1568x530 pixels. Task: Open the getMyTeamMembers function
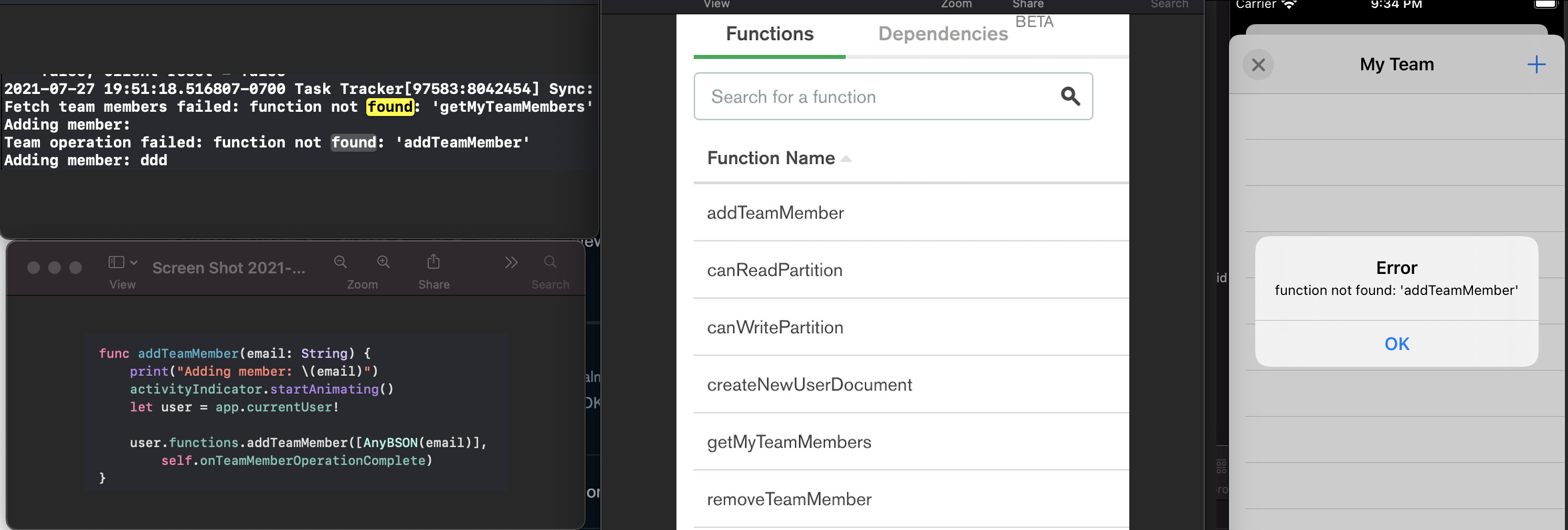tap(788, 442)
